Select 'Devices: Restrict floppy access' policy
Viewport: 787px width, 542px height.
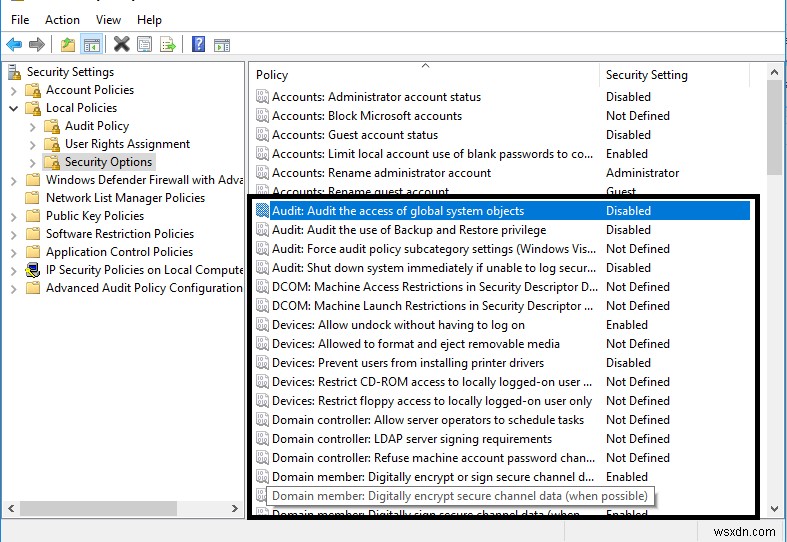click(502, 401)
